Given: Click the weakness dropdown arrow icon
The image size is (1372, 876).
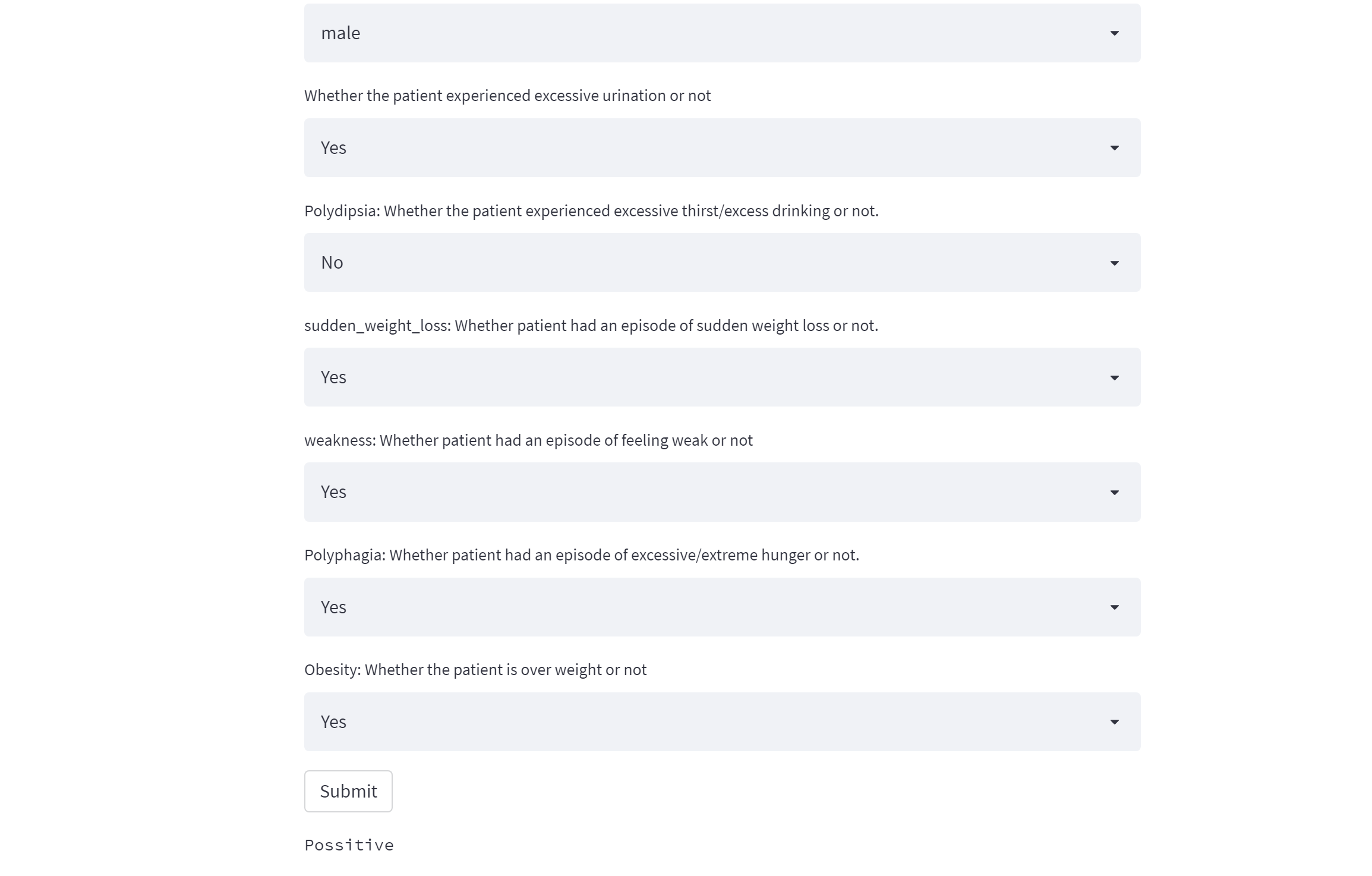Looking at the screenshot, I should pyautogui.click(x=1114, y=493).
